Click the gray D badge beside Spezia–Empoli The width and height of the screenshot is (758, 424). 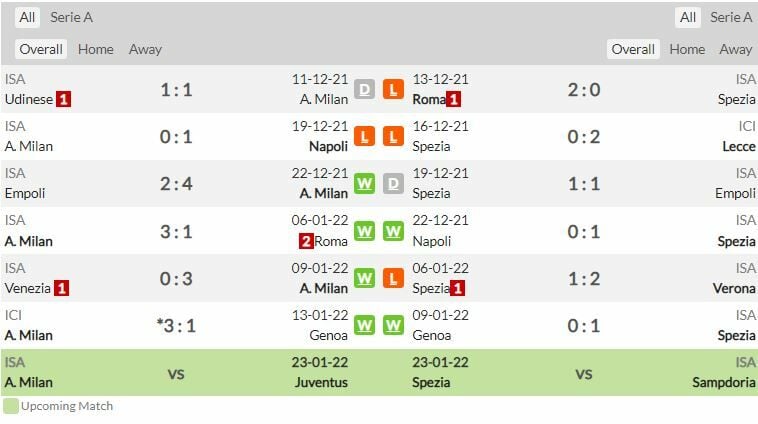[x=393, y=184]
